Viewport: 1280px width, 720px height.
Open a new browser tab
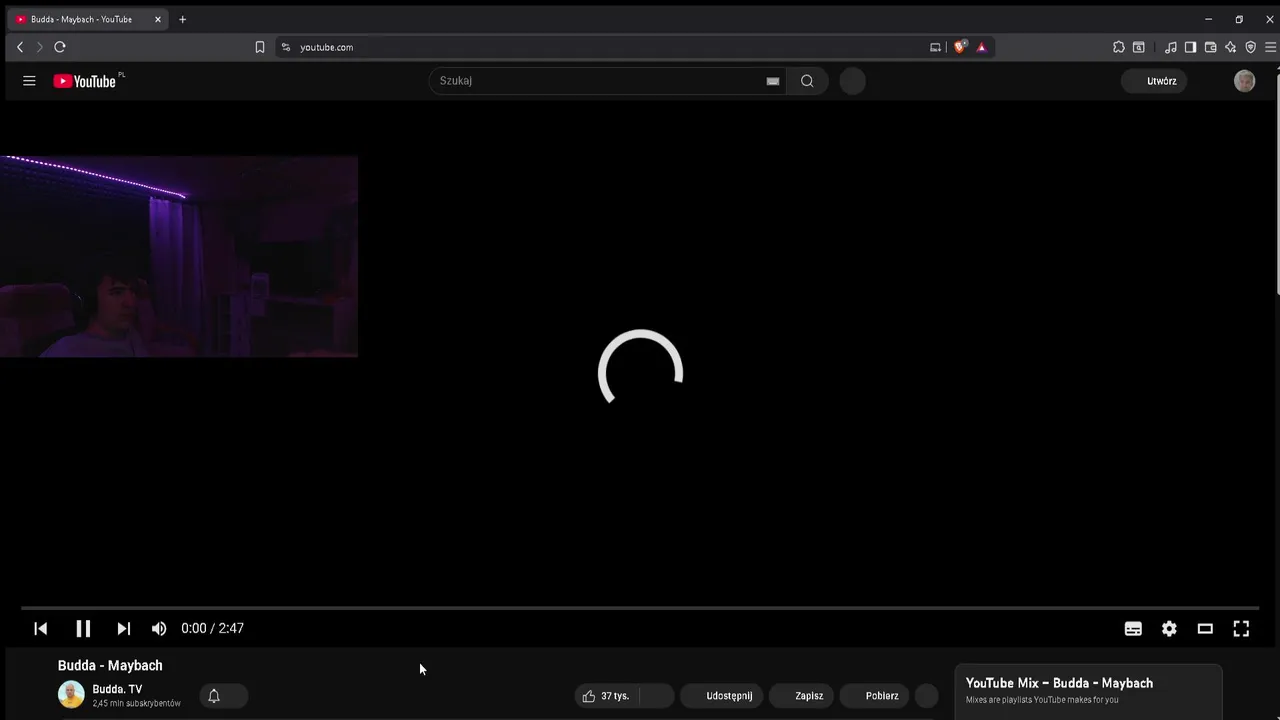182,19
